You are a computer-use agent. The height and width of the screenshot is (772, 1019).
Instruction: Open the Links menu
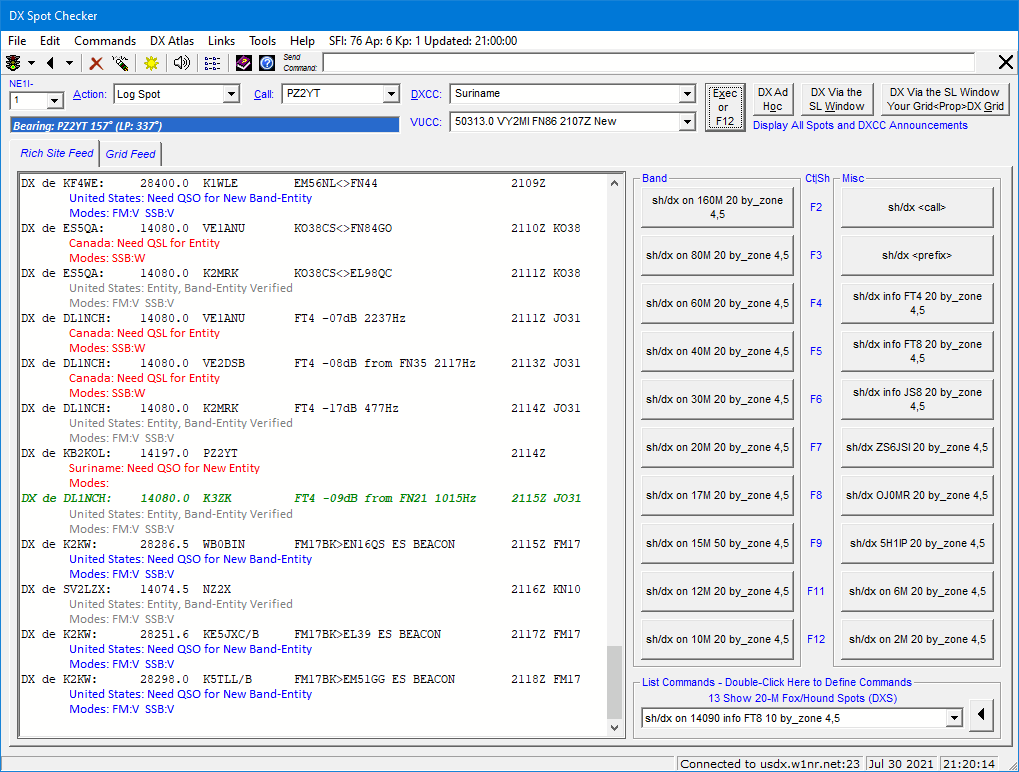click(222, 41)
